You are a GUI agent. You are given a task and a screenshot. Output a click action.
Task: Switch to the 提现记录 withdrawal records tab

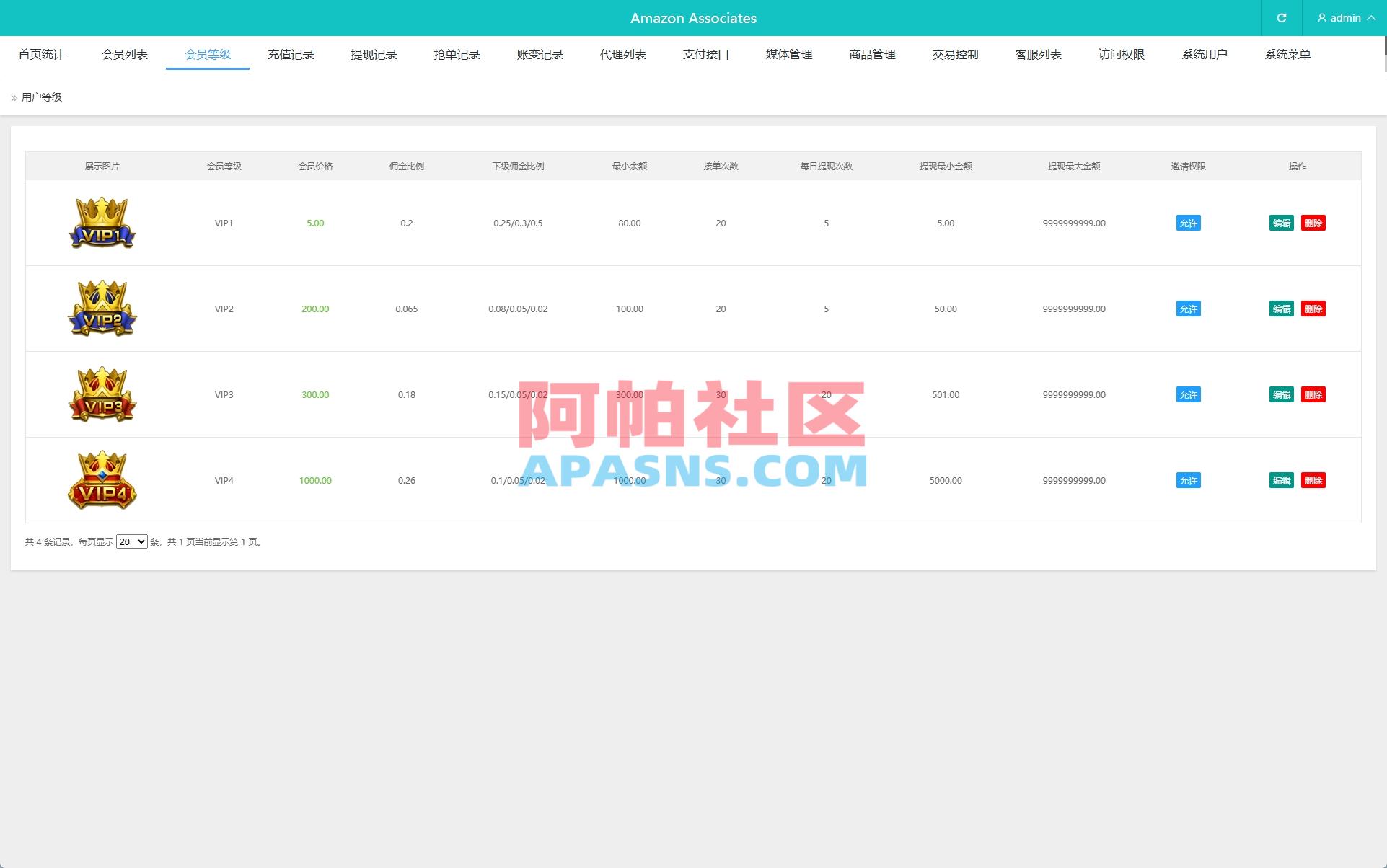pos(374,54)
